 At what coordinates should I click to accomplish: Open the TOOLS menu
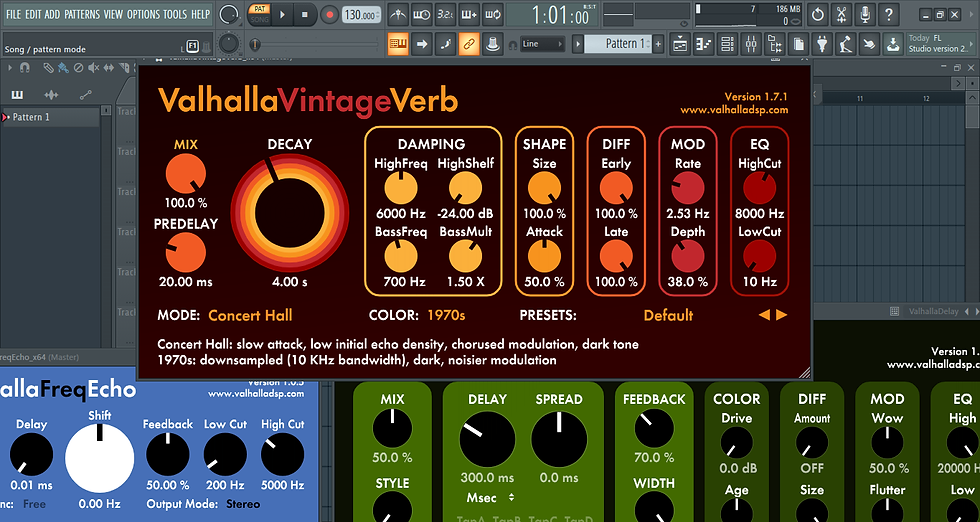175,14
